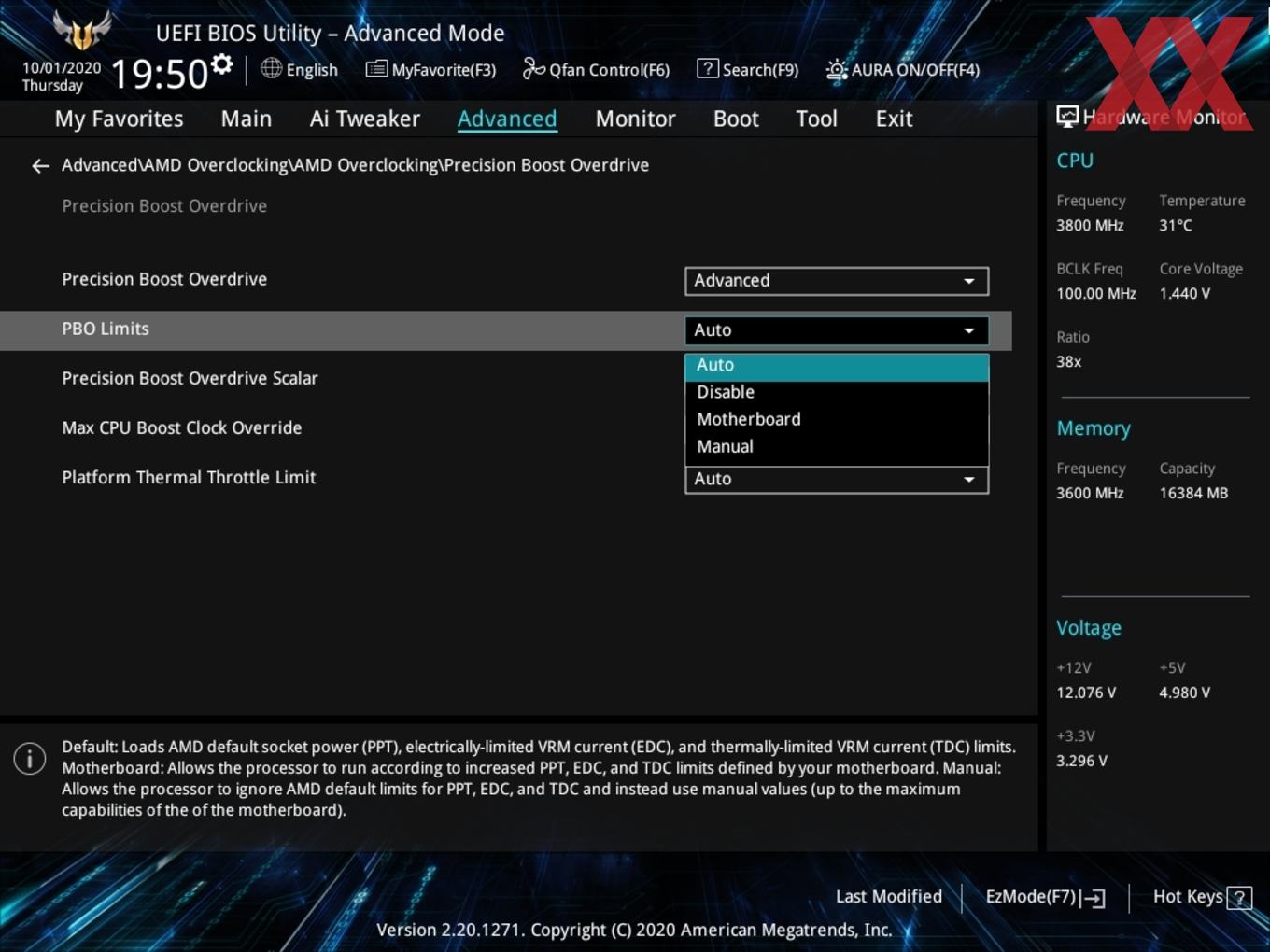Click memory frequency value 3600 MHz
Screen dimensions: 1270x952
[1090, 493]
